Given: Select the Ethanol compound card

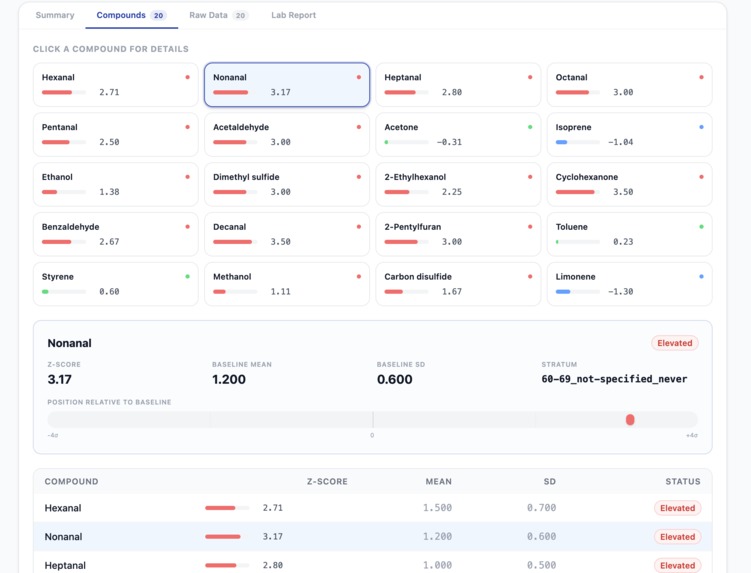Looking at the screenshot, I should (x=115, y=184).
